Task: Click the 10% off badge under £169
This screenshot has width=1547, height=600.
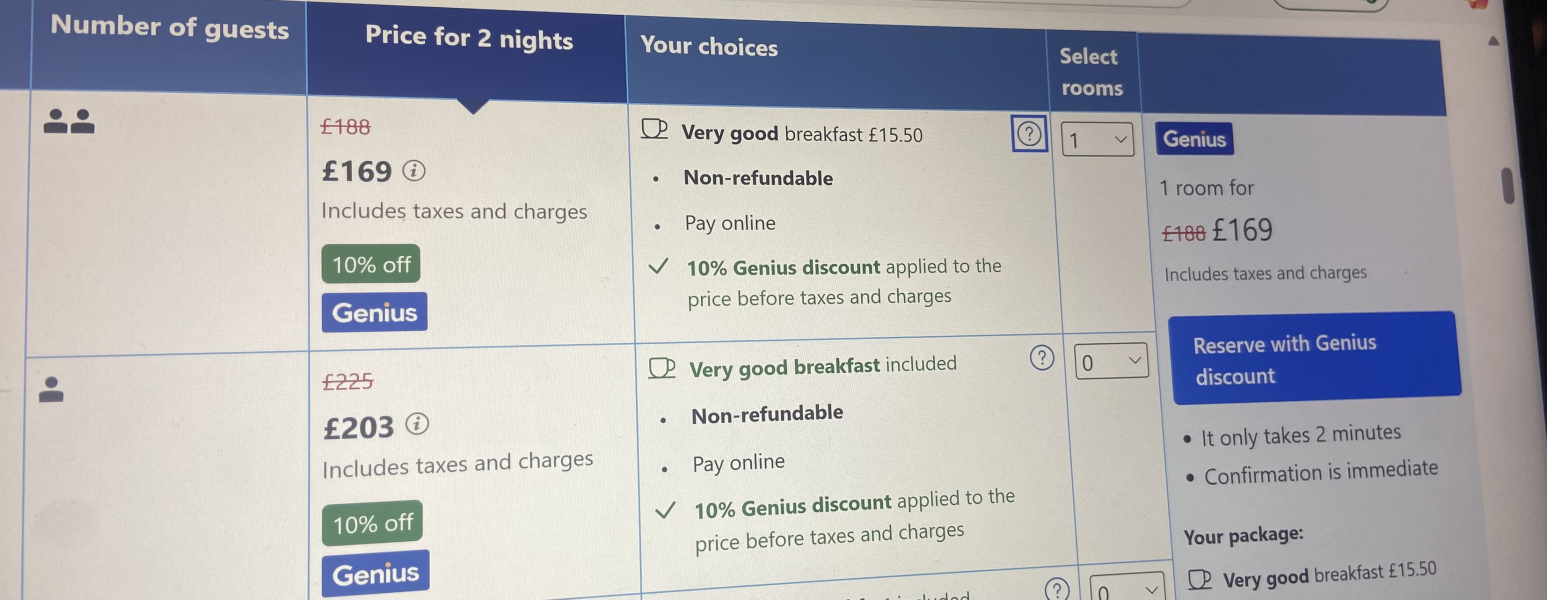Action: pos(370,264)
